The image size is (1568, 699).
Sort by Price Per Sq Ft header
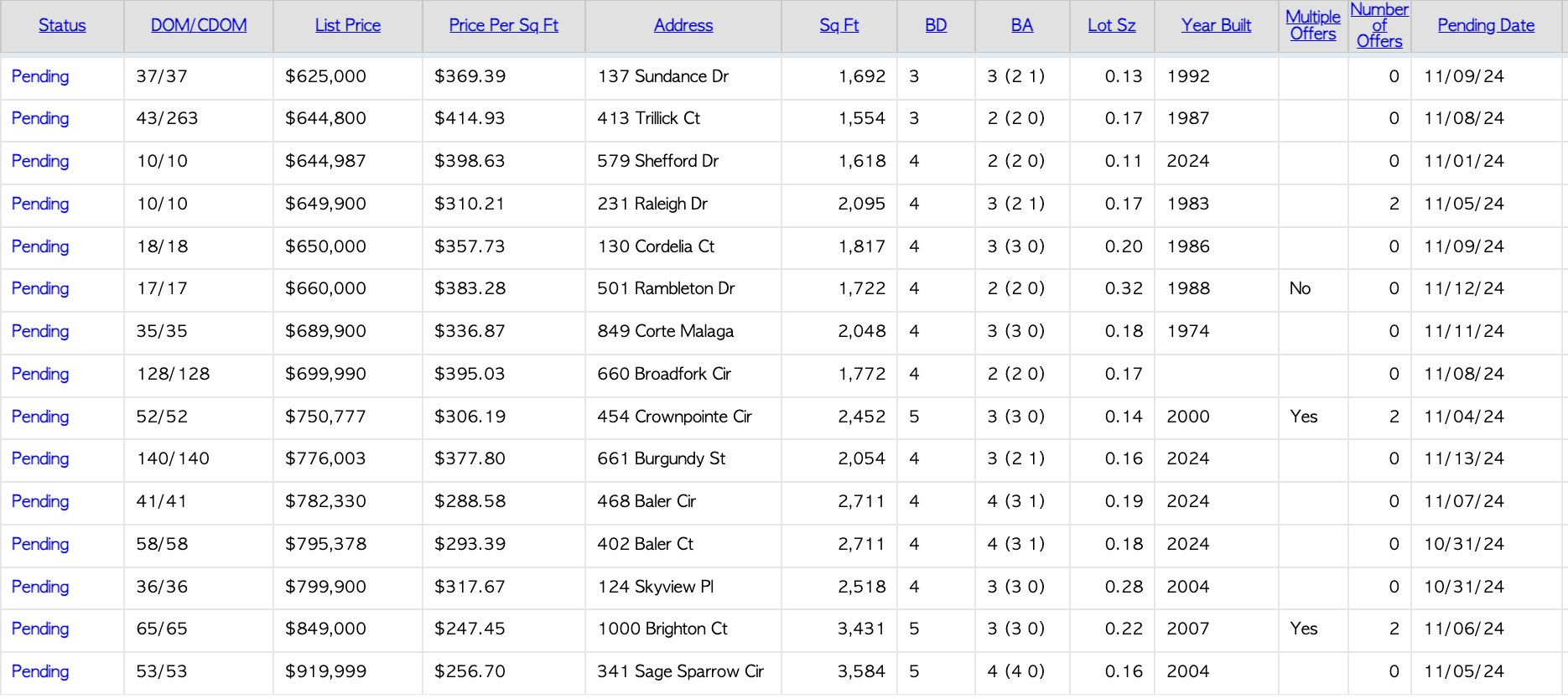(x=504, y=26)
